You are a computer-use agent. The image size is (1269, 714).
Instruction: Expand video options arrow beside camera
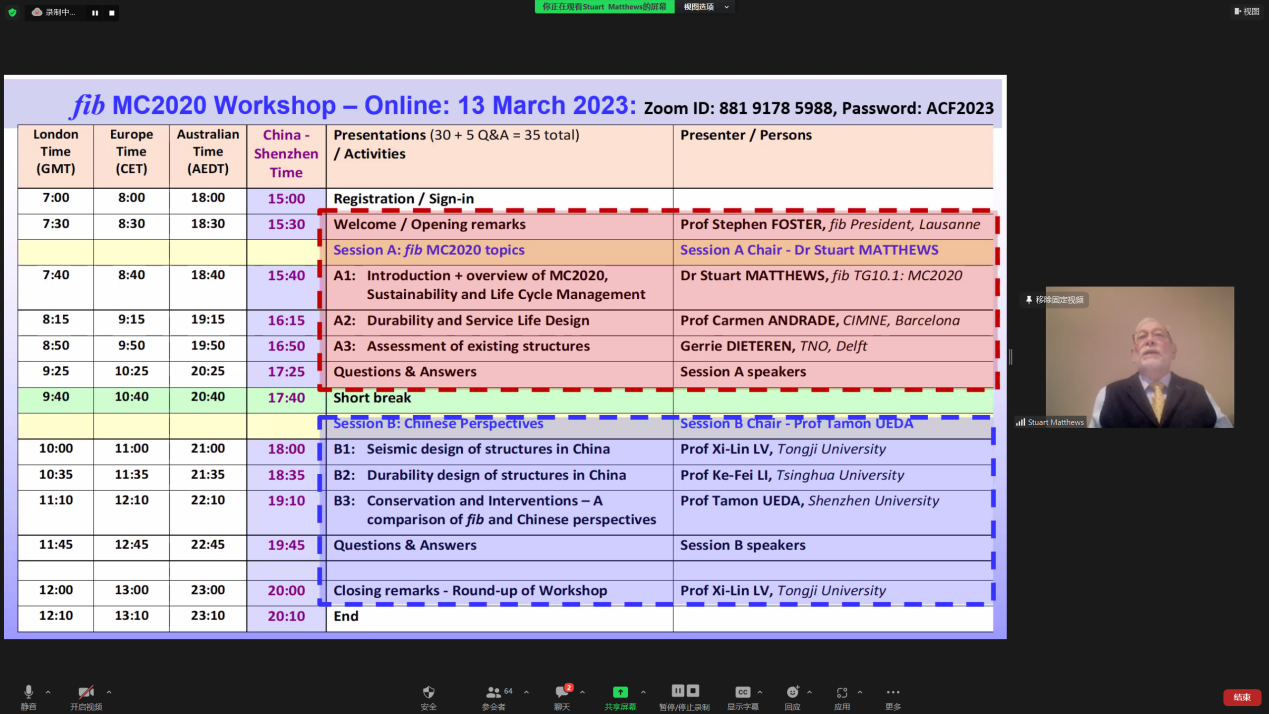pyautogui.click(x=108, y=692)
